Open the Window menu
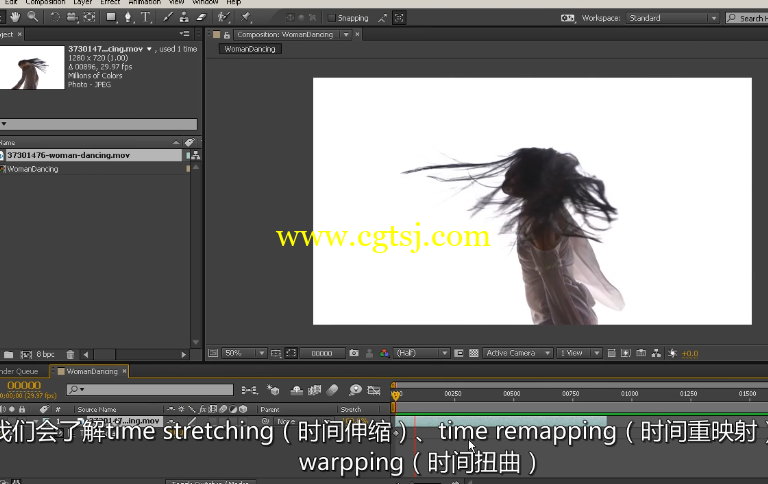This screenshot has width=768, height=484. [205, 2]
